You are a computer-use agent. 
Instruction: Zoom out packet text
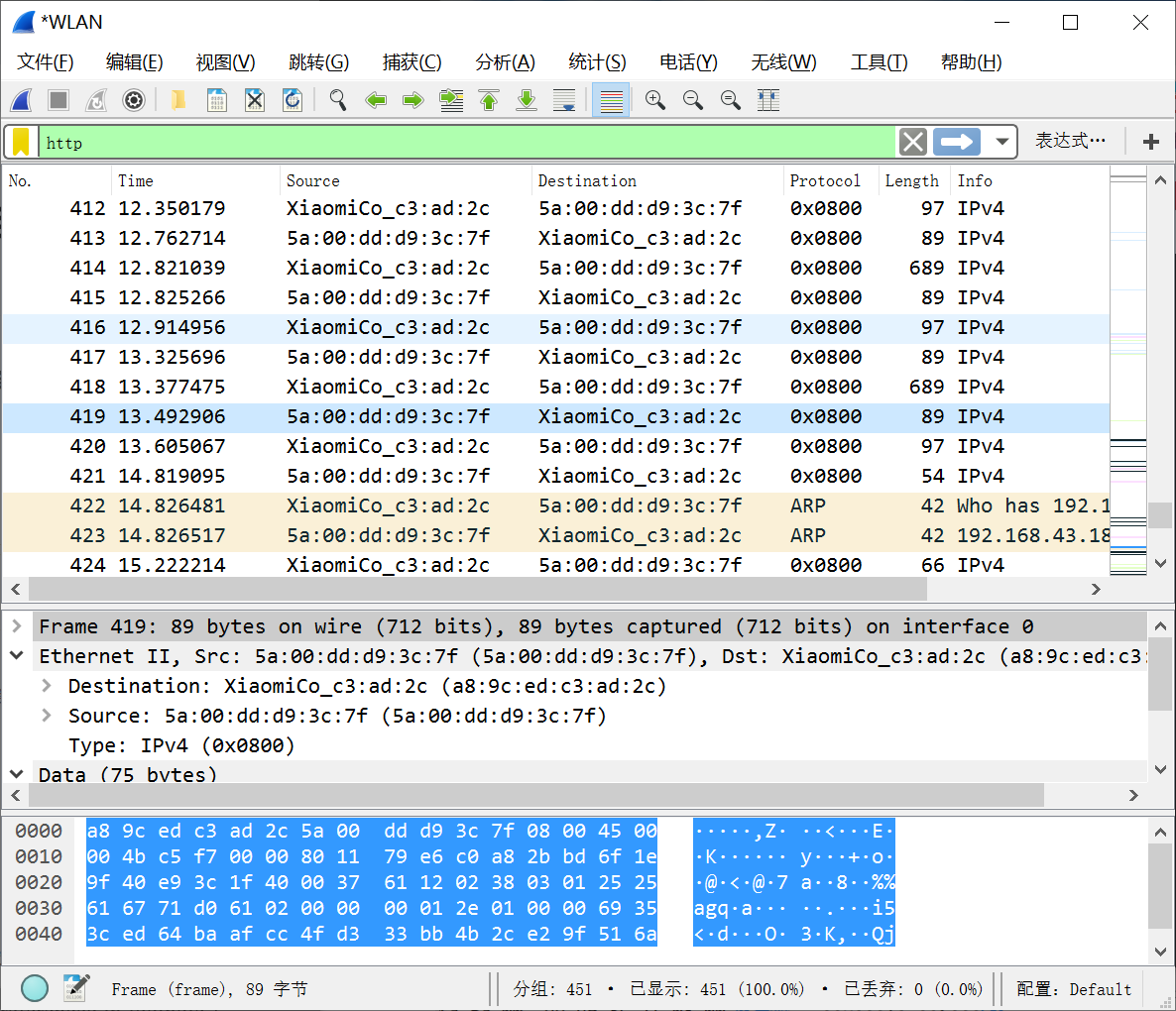[x=693, y=100]
